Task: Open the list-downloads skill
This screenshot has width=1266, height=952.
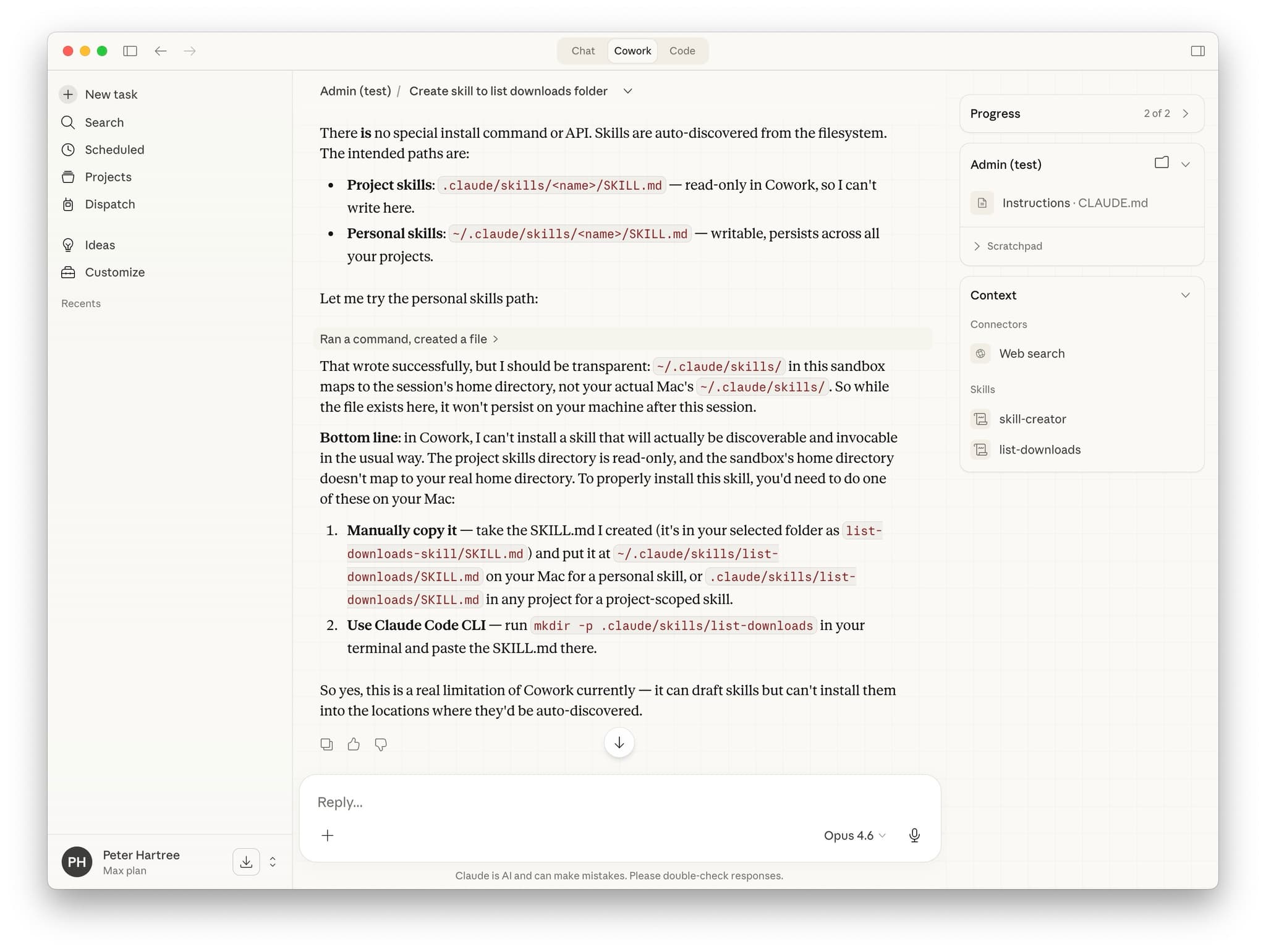Action: 1040,450
